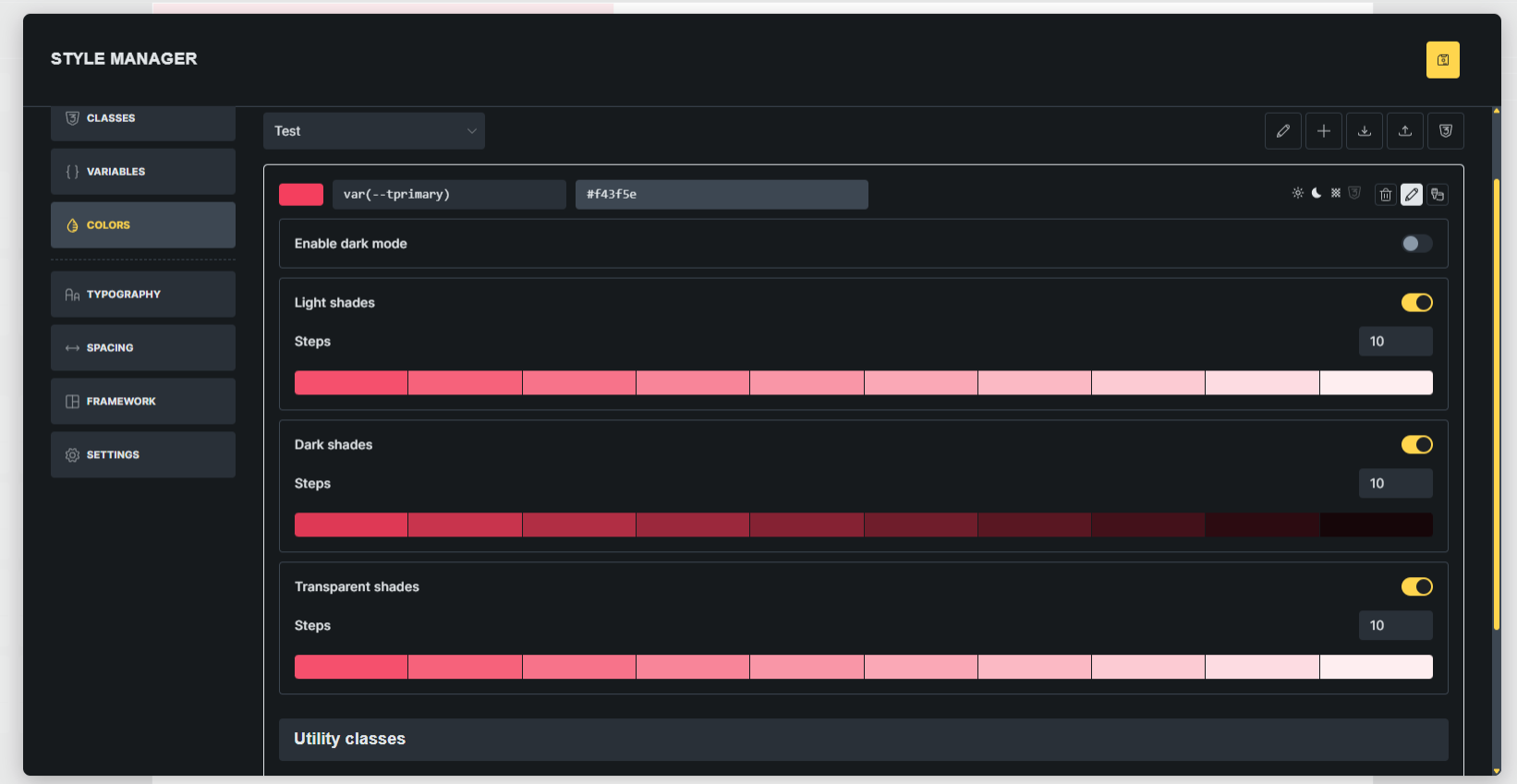Open the Typography section in sidebar
This screenshot has height=784, width=1517.
click(x=143, y=295)
